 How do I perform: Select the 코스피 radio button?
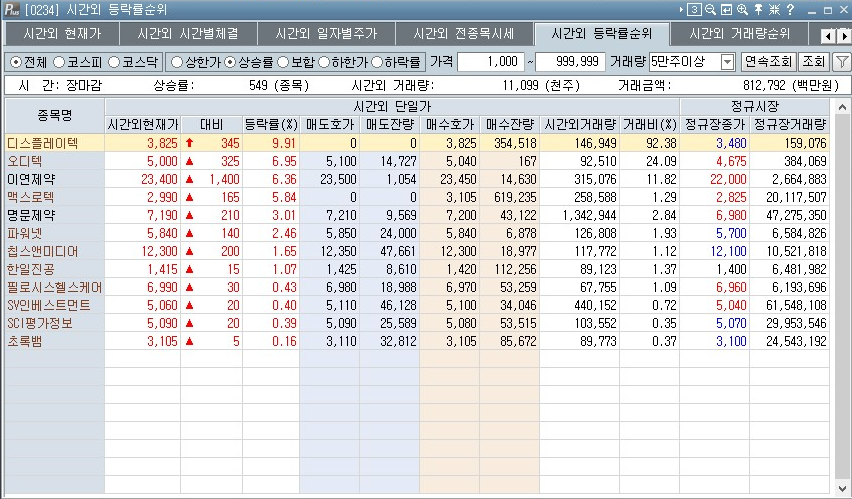[x=58, y=62]
